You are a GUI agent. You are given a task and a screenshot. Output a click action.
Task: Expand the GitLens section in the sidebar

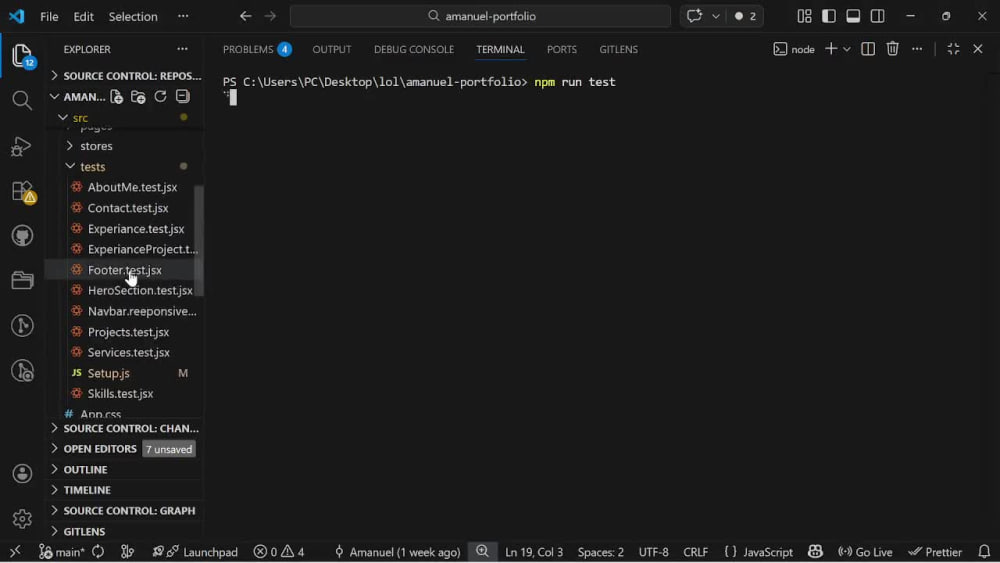pyautogui.click(x=126, y=531)
